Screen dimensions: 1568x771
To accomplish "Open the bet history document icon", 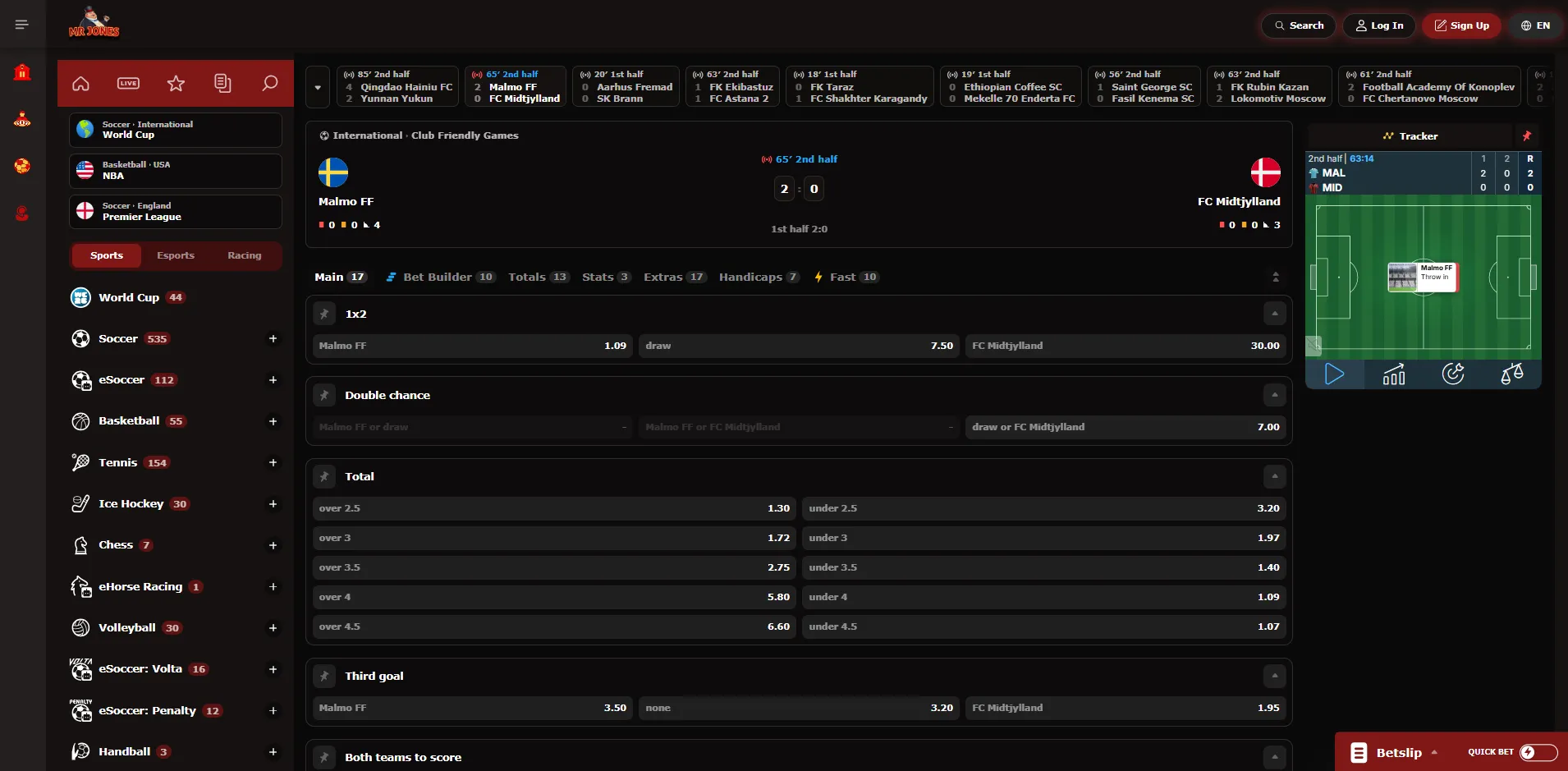I will click(222, 83).
